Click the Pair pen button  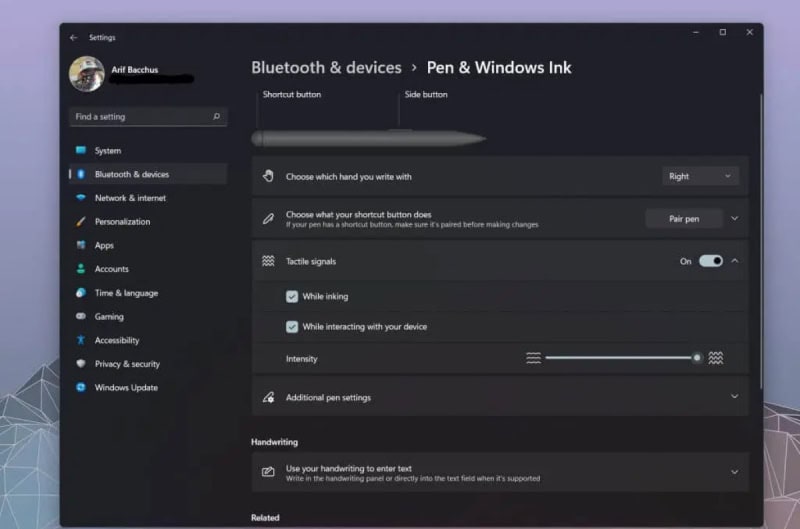684,219
